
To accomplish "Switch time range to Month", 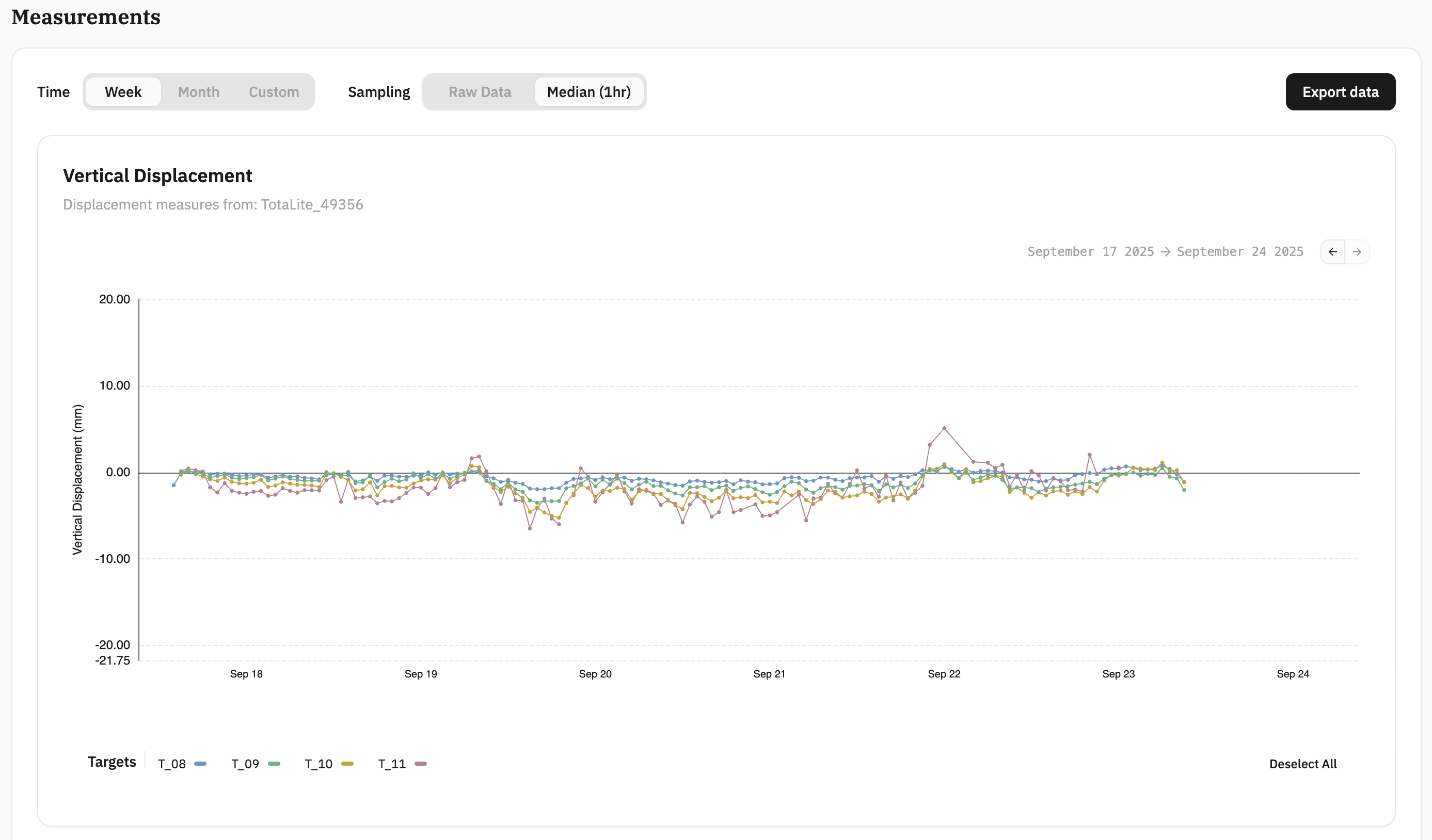I will 198,92.
